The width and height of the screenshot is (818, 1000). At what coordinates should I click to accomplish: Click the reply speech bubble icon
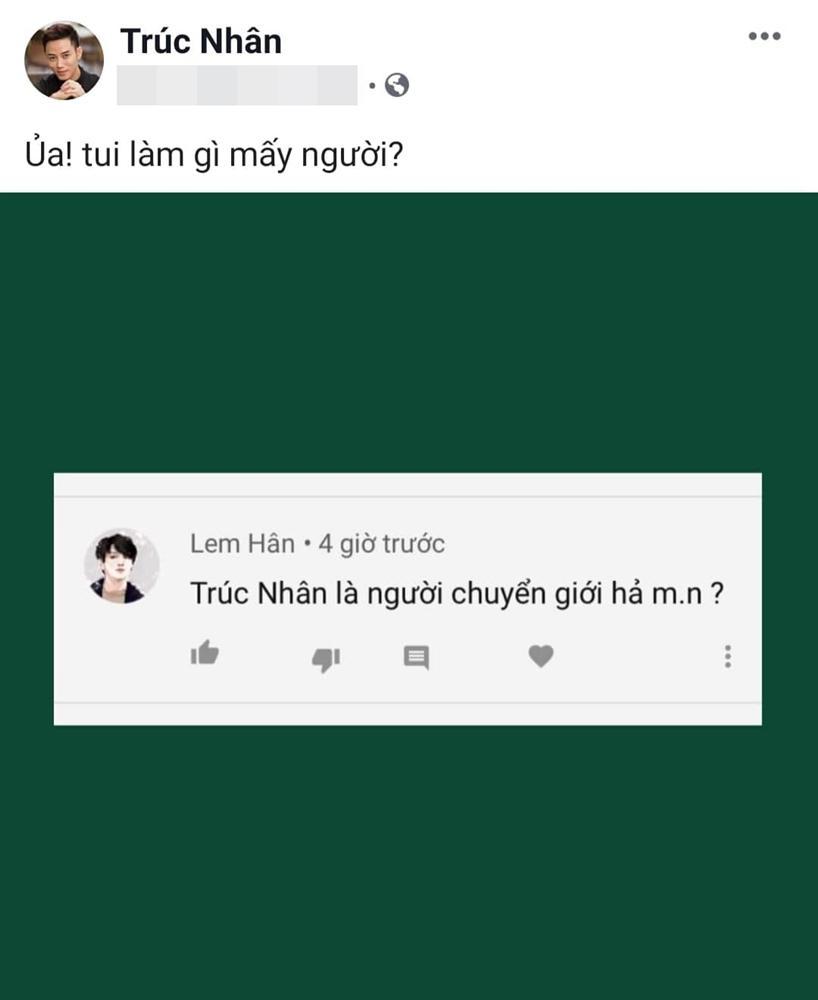[x=416, y=657]
